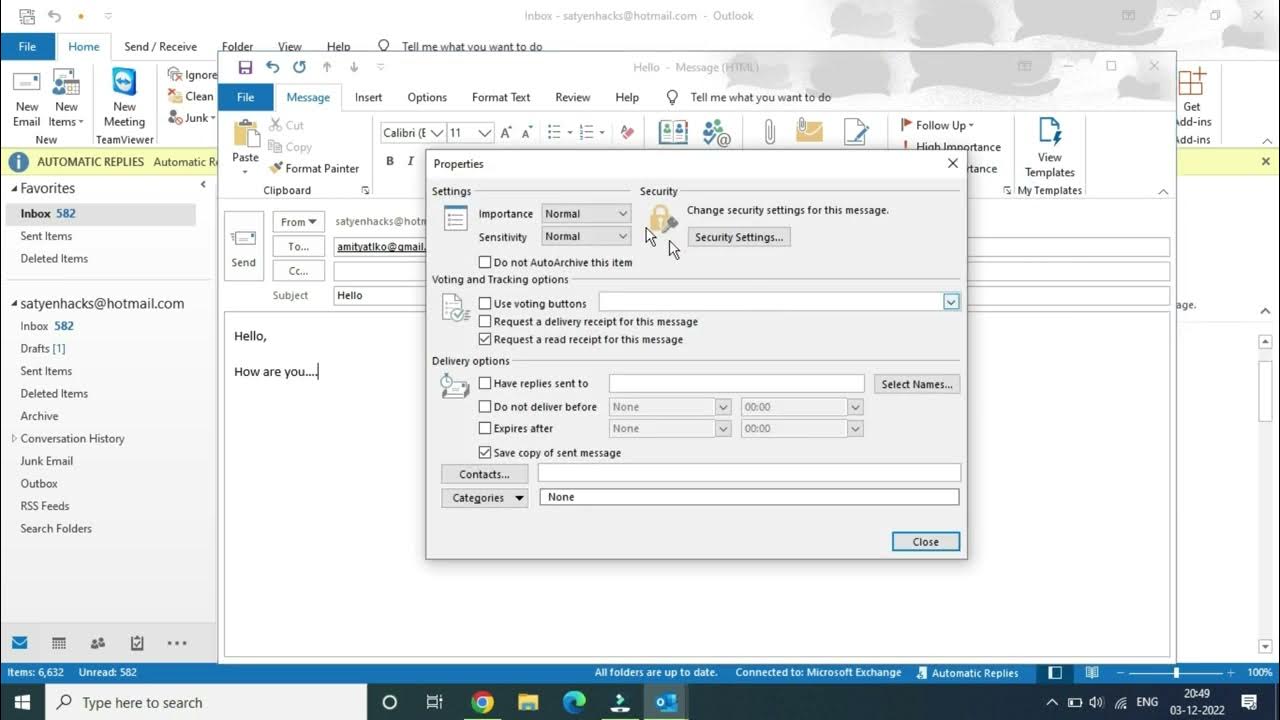Open File Explorer from the taskbar
The height and width of the screenshot is (720, 1280).
click(528, 702)
